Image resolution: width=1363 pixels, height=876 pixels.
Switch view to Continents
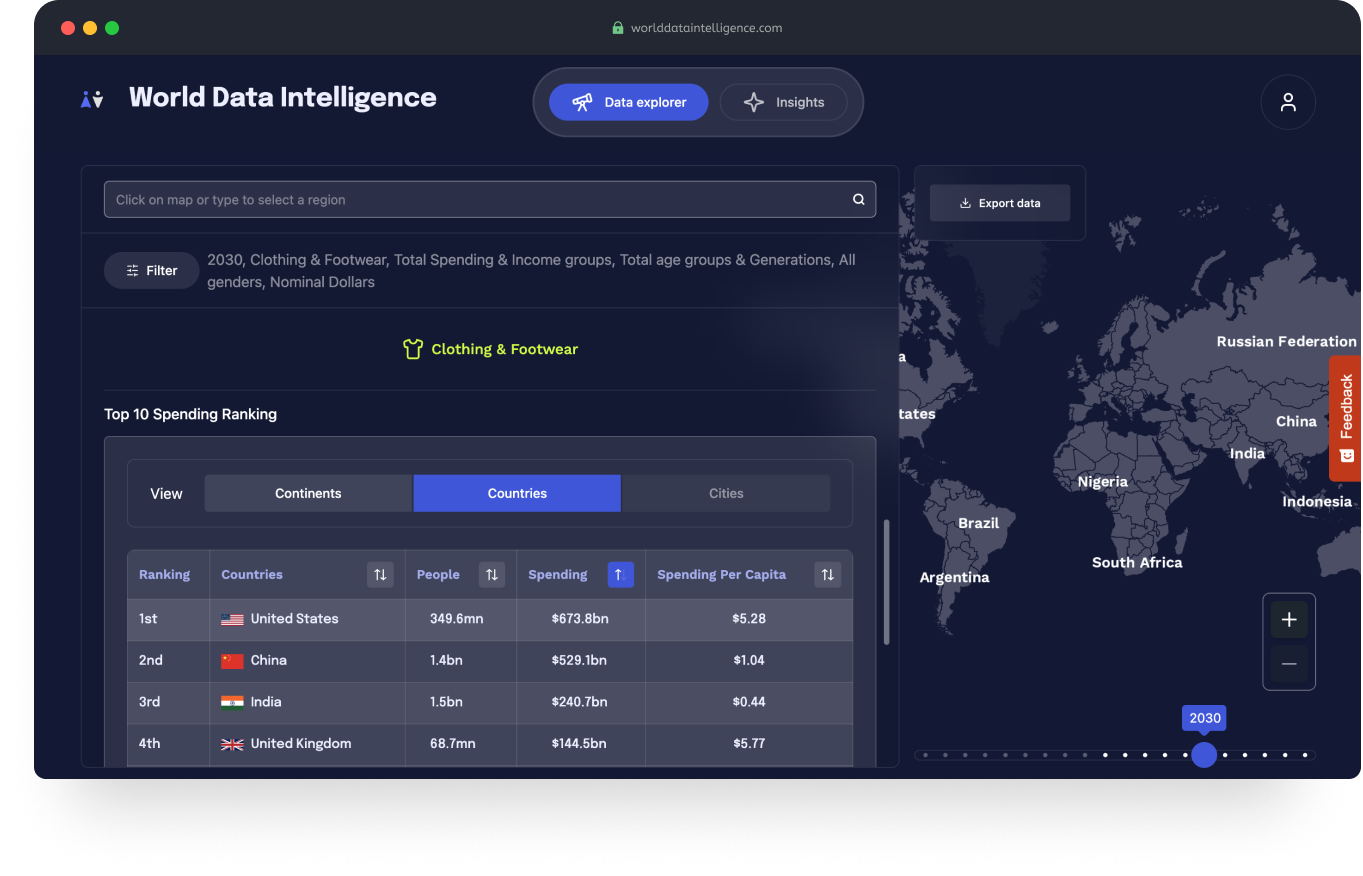coord(307,493)
